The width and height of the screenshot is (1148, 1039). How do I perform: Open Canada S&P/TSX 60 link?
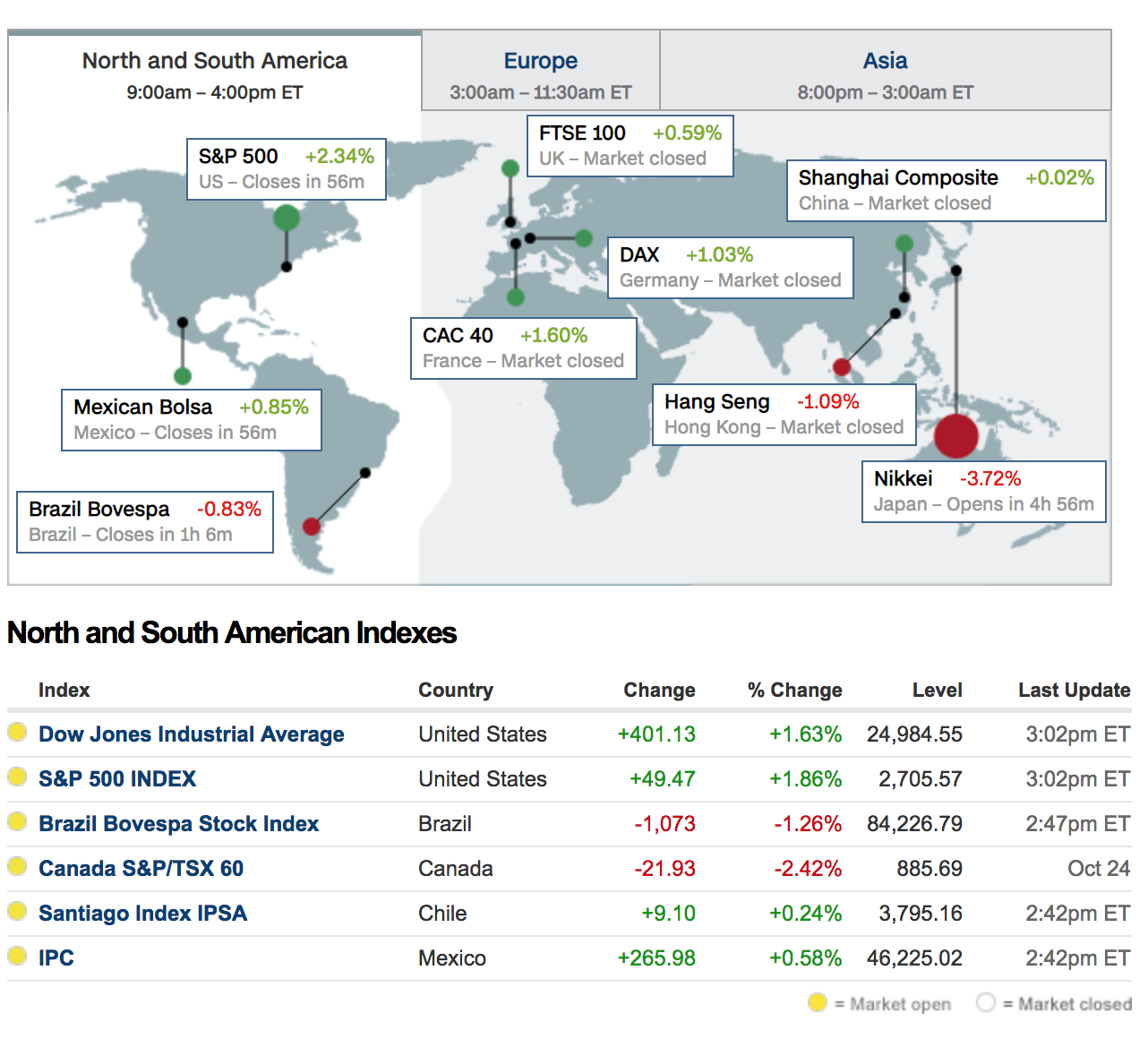tap(141, 869)
